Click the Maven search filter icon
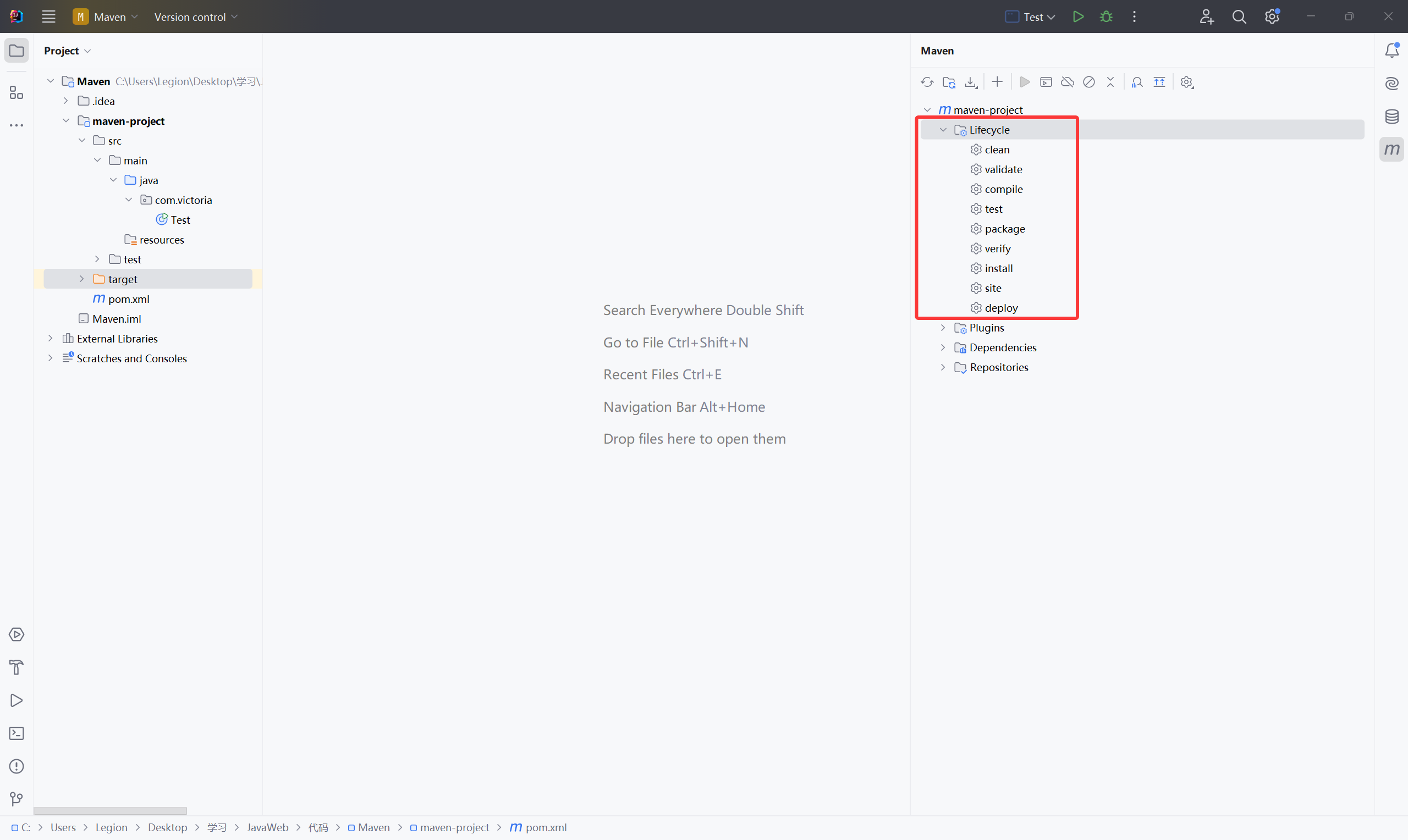The width and height of the screenshot is (1408, 840). tap(1135, 82)
